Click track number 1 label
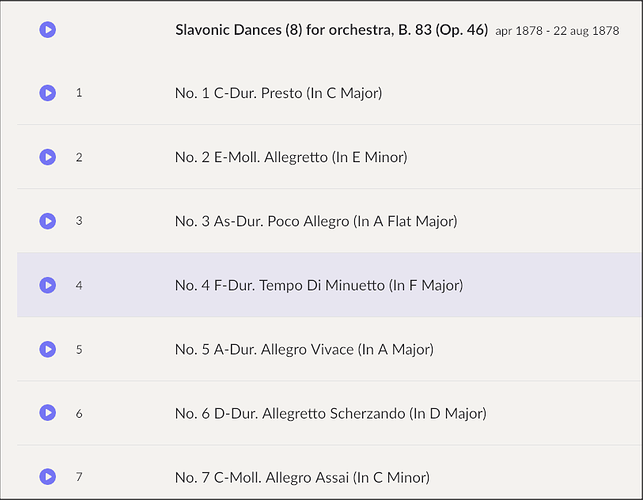This screenshot has height=500, width=643. [79, 93]
